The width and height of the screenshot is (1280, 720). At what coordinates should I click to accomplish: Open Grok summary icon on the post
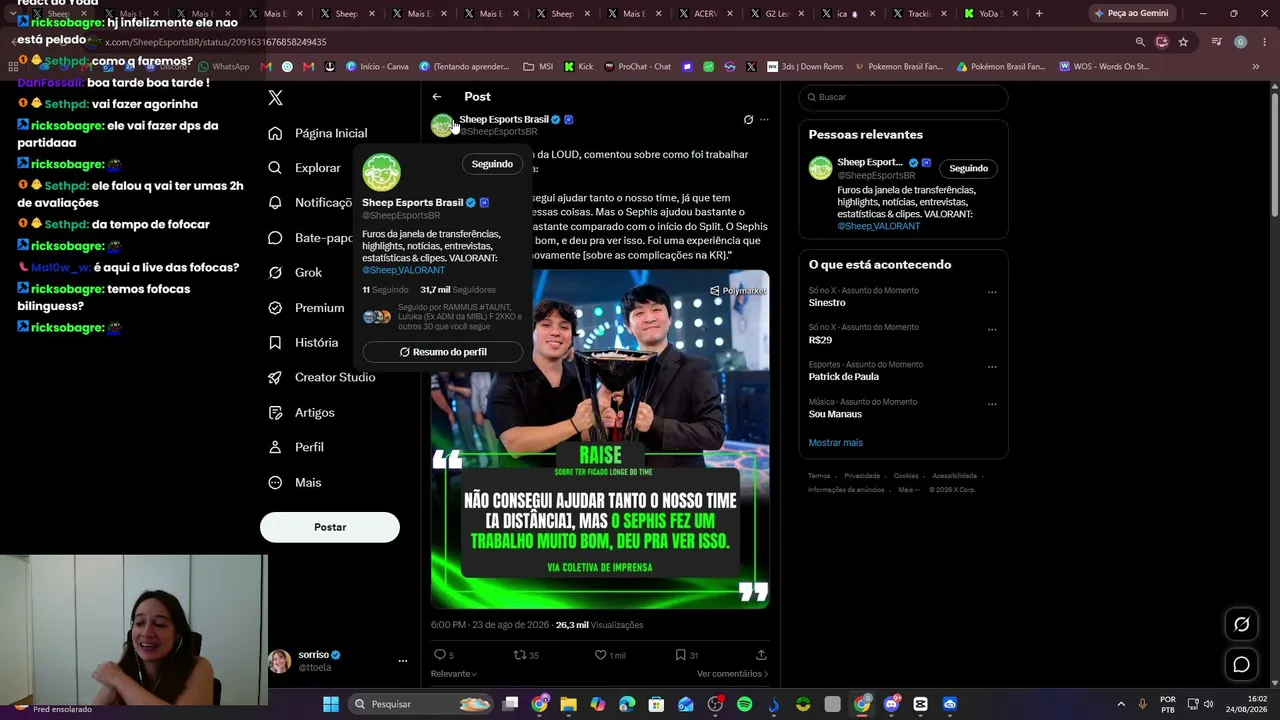coord(748,120)
